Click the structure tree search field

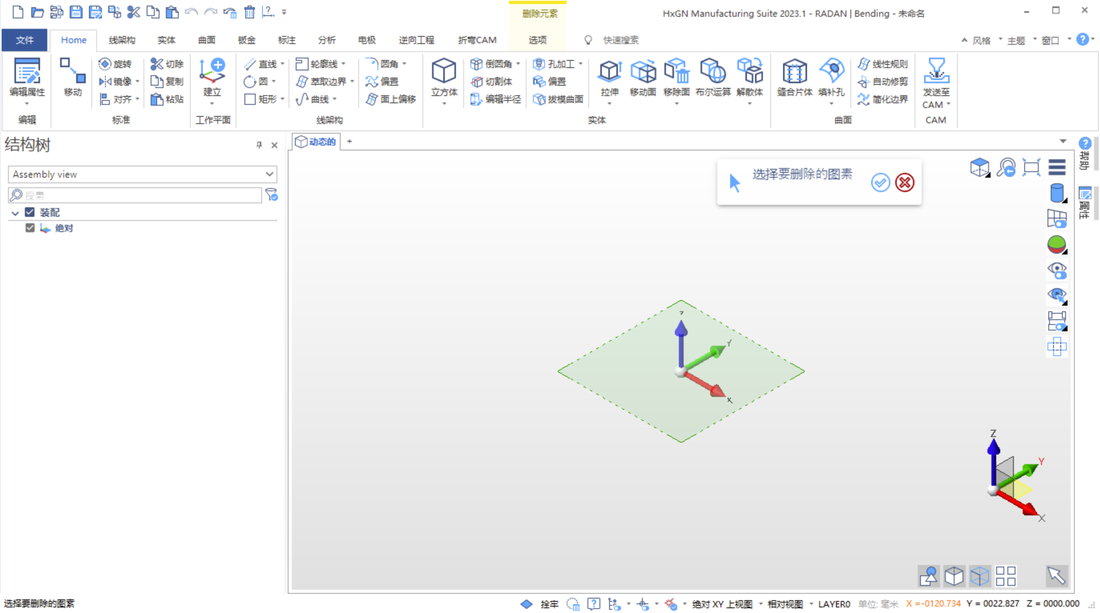click(135, 194)
